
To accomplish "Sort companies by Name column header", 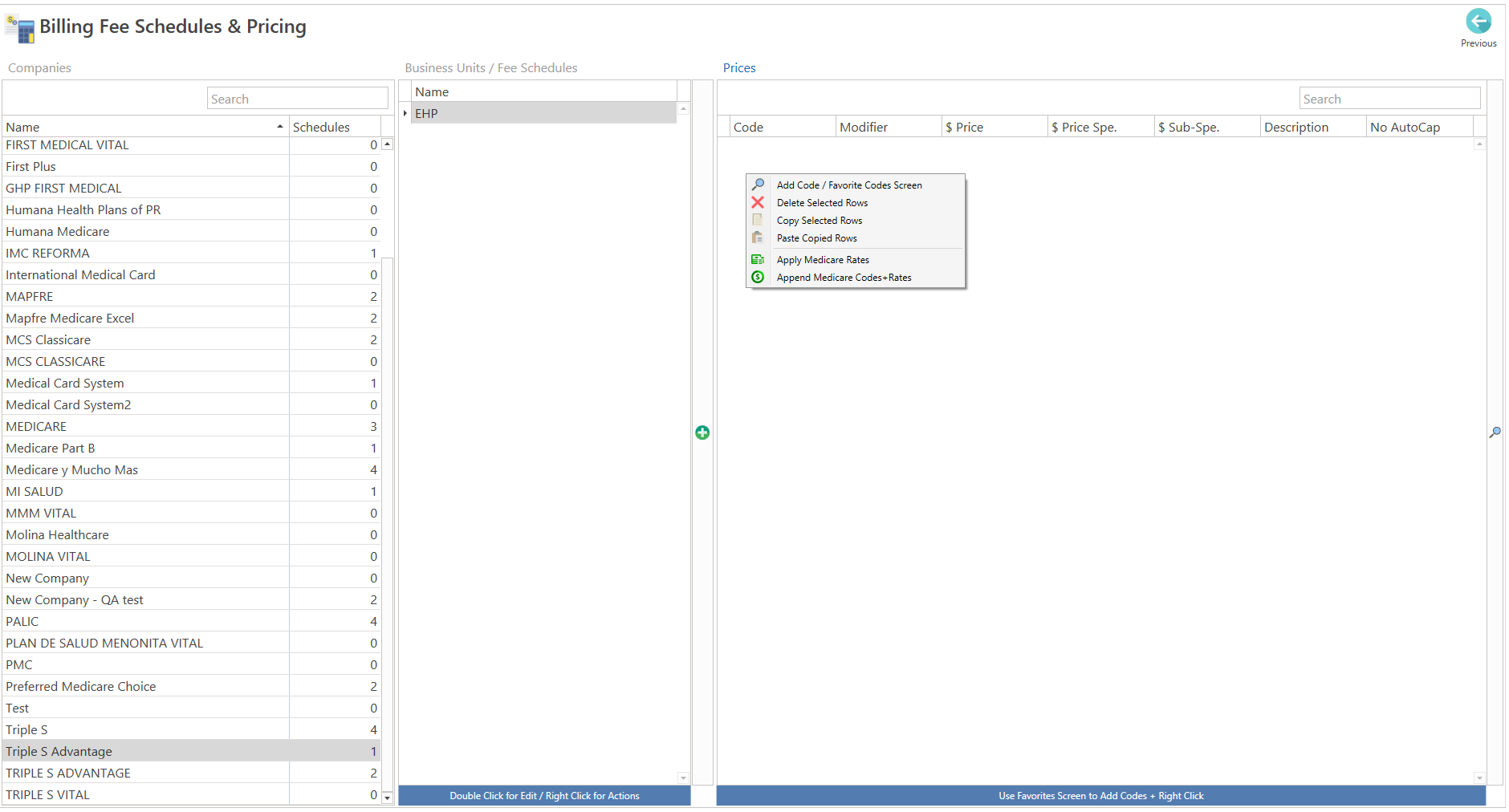I will click(x=145, y=127).
